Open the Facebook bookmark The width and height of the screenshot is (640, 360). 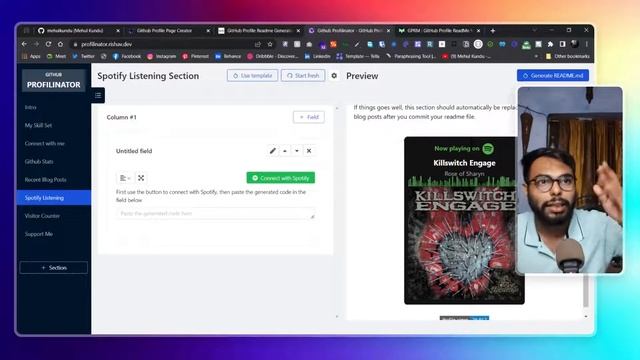click(x=127, y=56)
